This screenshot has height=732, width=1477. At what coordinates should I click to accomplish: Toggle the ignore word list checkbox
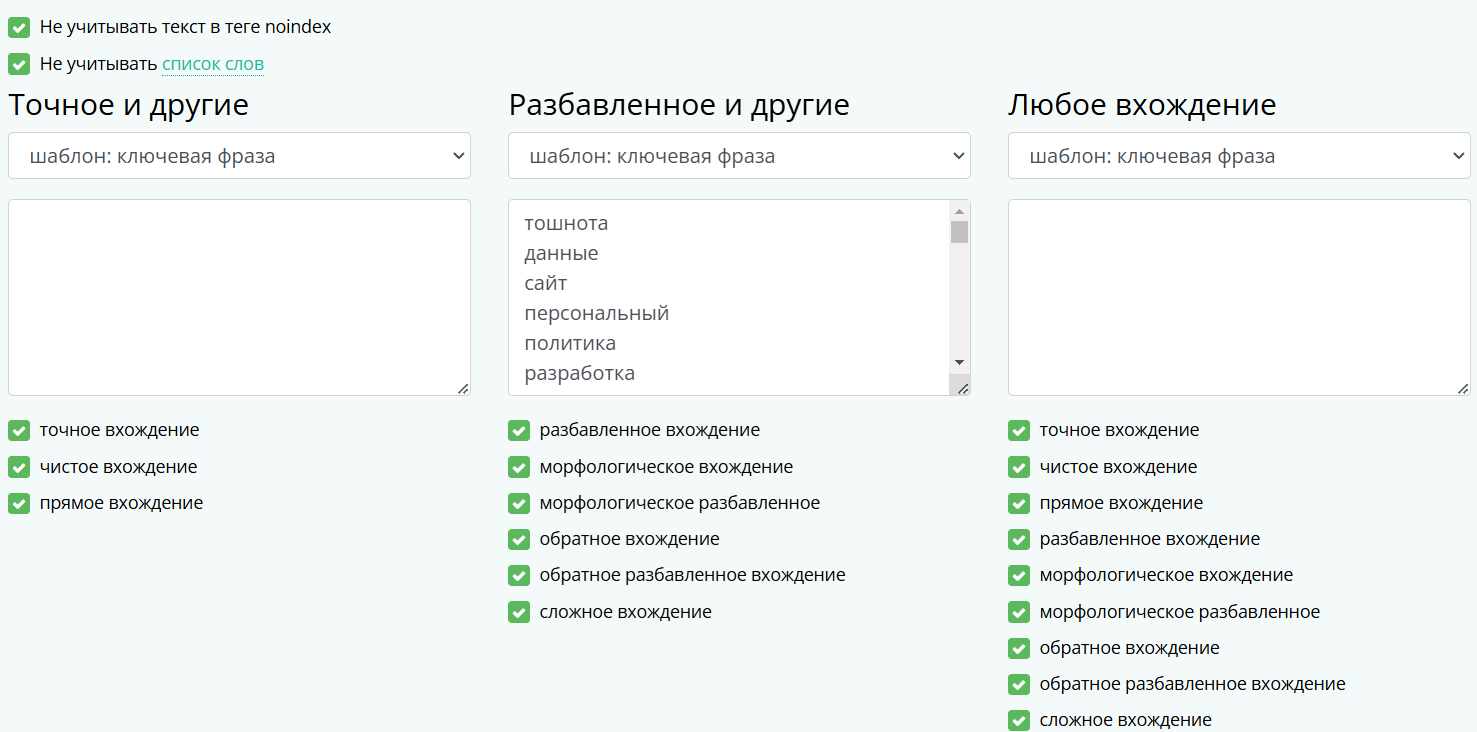click(19, 64)
